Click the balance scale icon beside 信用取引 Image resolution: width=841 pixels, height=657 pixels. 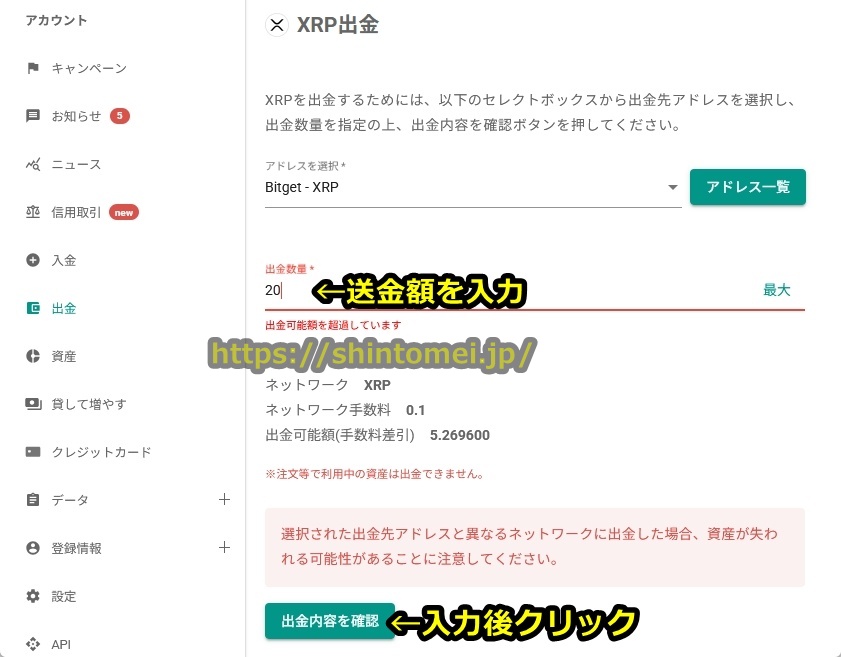point(33,212)
